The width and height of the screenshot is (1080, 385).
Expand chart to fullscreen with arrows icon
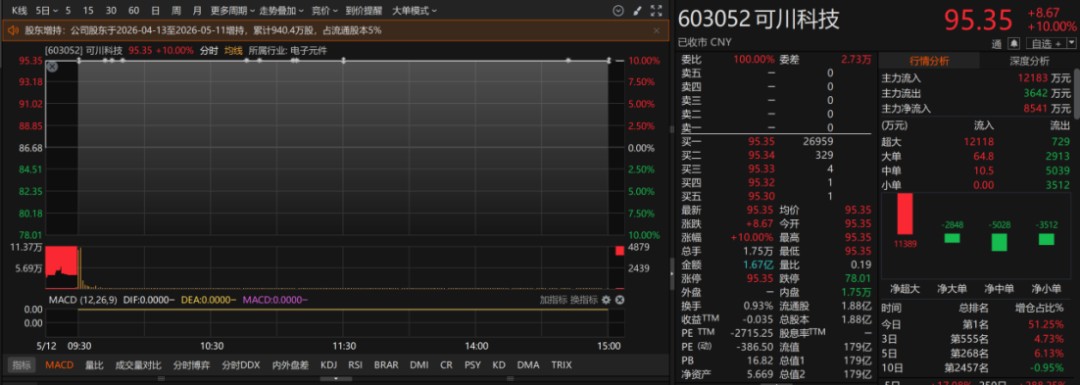(x=656, y=11)
